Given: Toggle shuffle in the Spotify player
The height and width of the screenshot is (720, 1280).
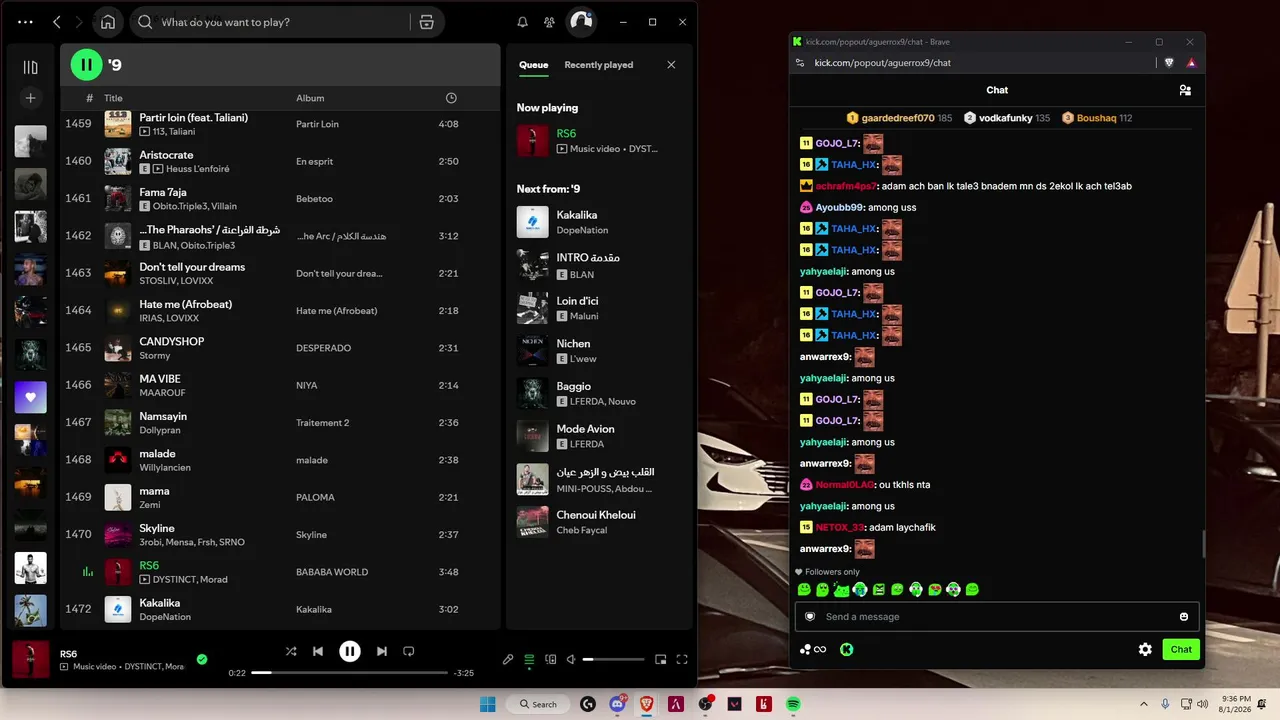Looking at the screenshot, I should pyautogui.click(x=291, y=651).
